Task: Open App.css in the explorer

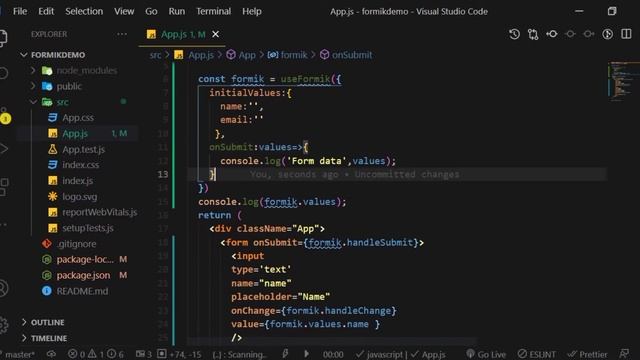Action: [x=78, y=118]
